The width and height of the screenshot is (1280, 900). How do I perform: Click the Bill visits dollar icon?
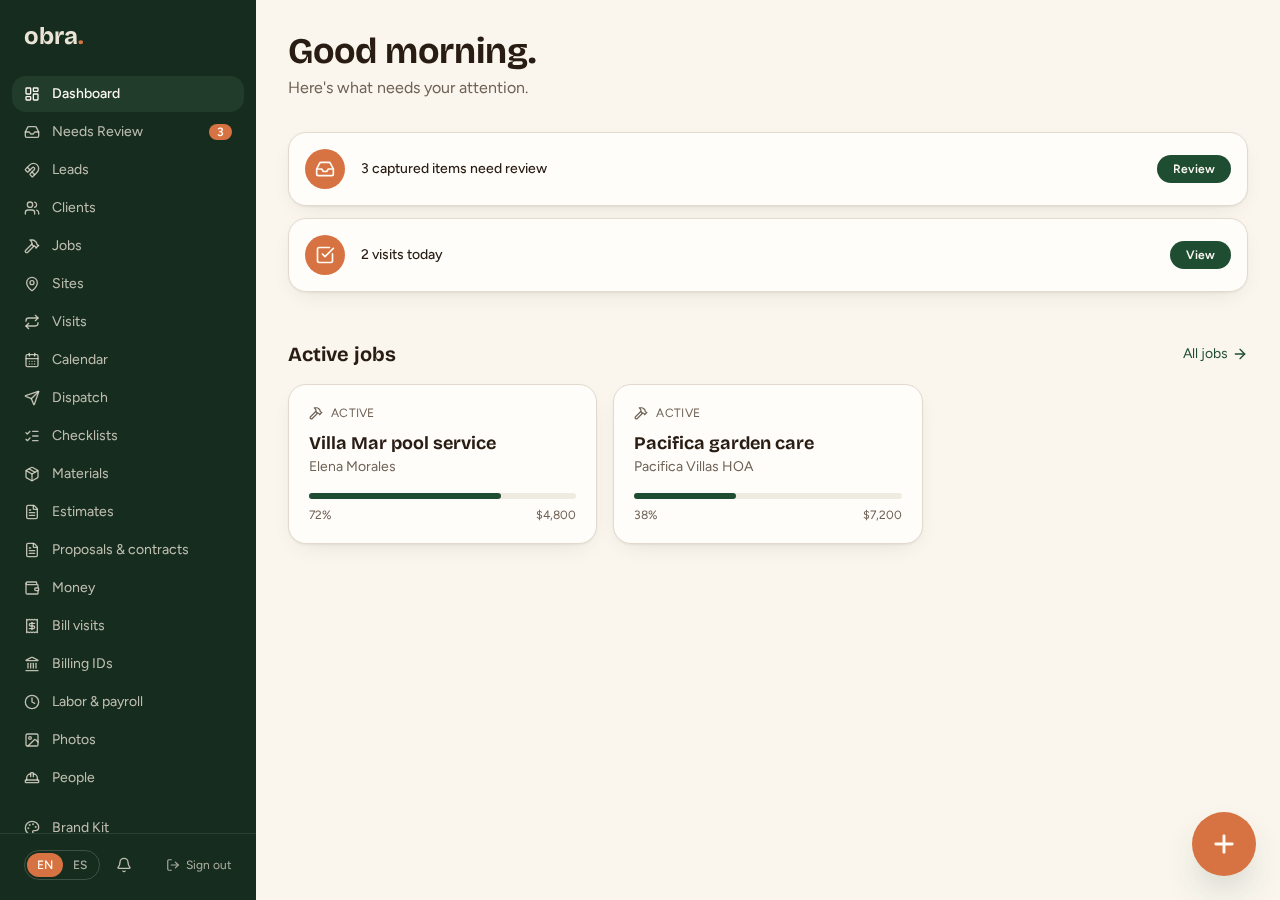tap(32, 626)
